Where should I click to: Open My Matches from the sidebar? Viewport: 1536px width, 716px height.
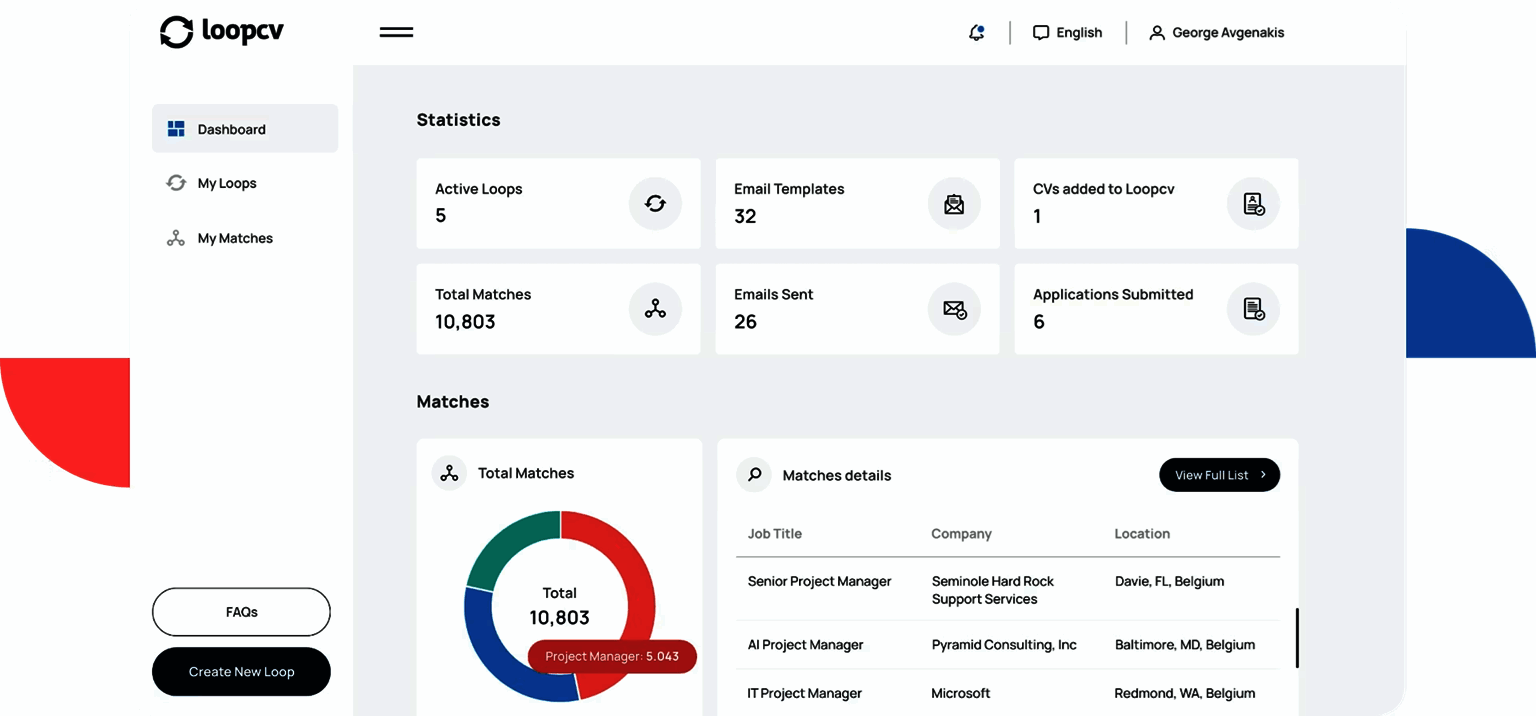pos(234,238)
